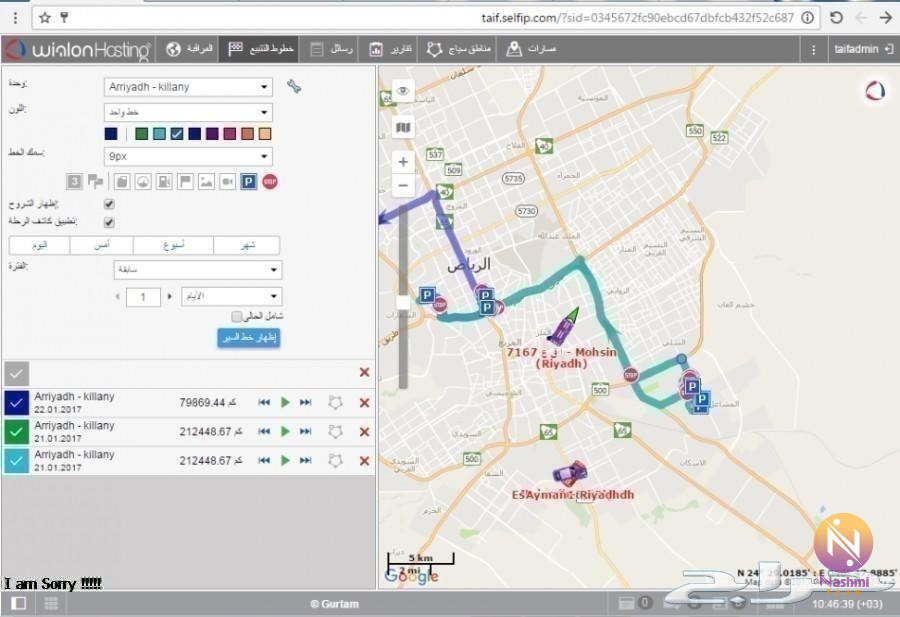This screenshot has height=617, width=900.
Task: Click the map layers icon on map
Action: tap(403, 127)
